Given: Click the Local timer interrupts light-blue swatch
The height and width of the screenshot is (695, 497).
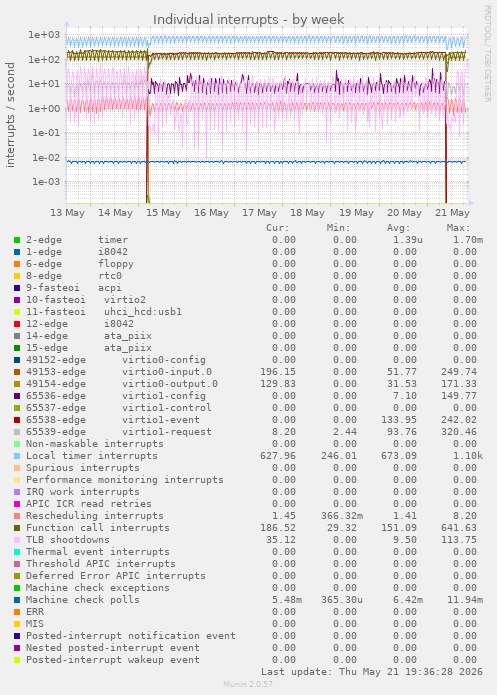Looking at the screenshot, I should tap(17, 456).
